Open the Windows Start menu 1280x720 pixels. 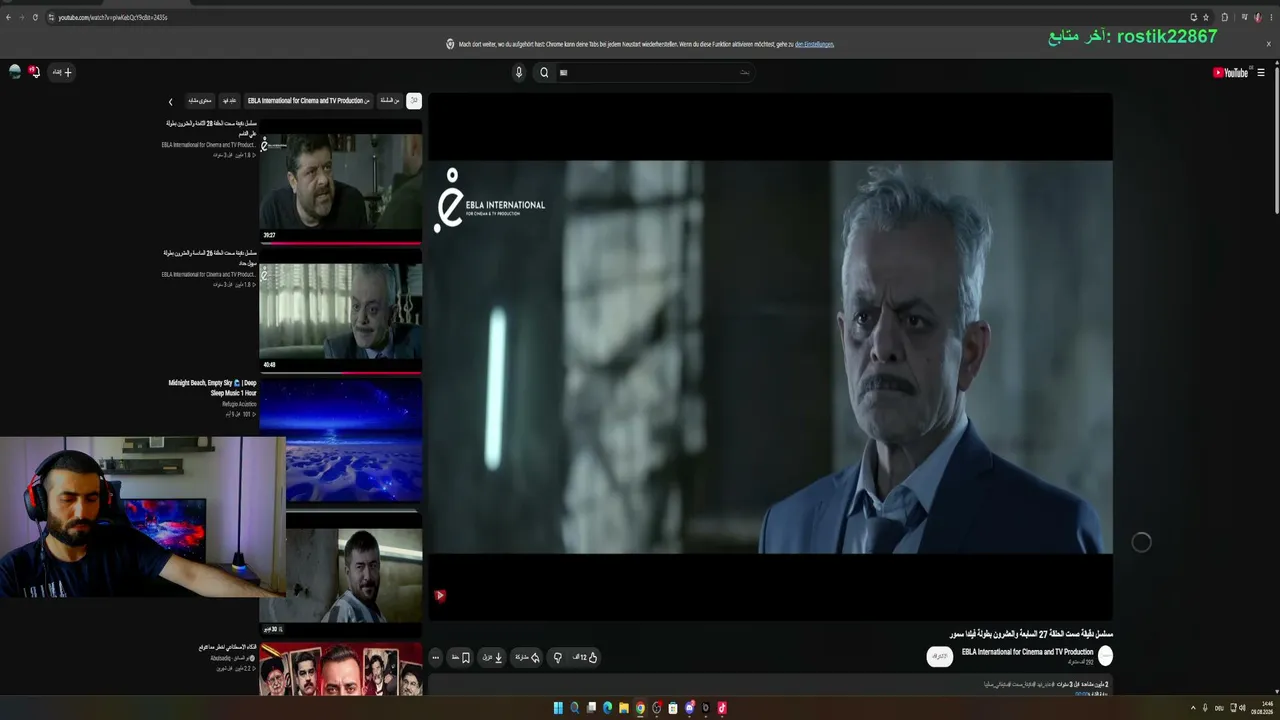[x=558, y=708]
